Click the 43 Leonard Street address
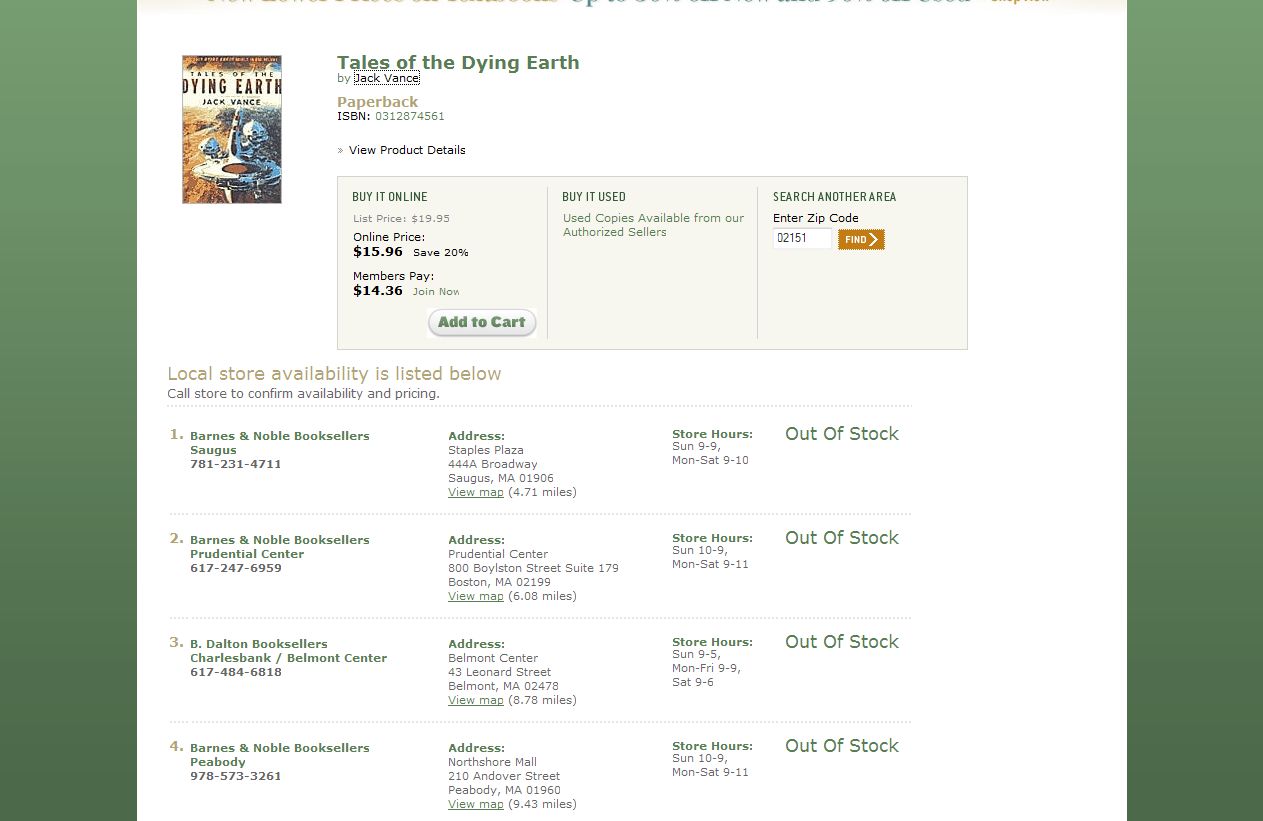Viewport: 1263px width, 821px height. pyautogui.click(x=499, y=672)
